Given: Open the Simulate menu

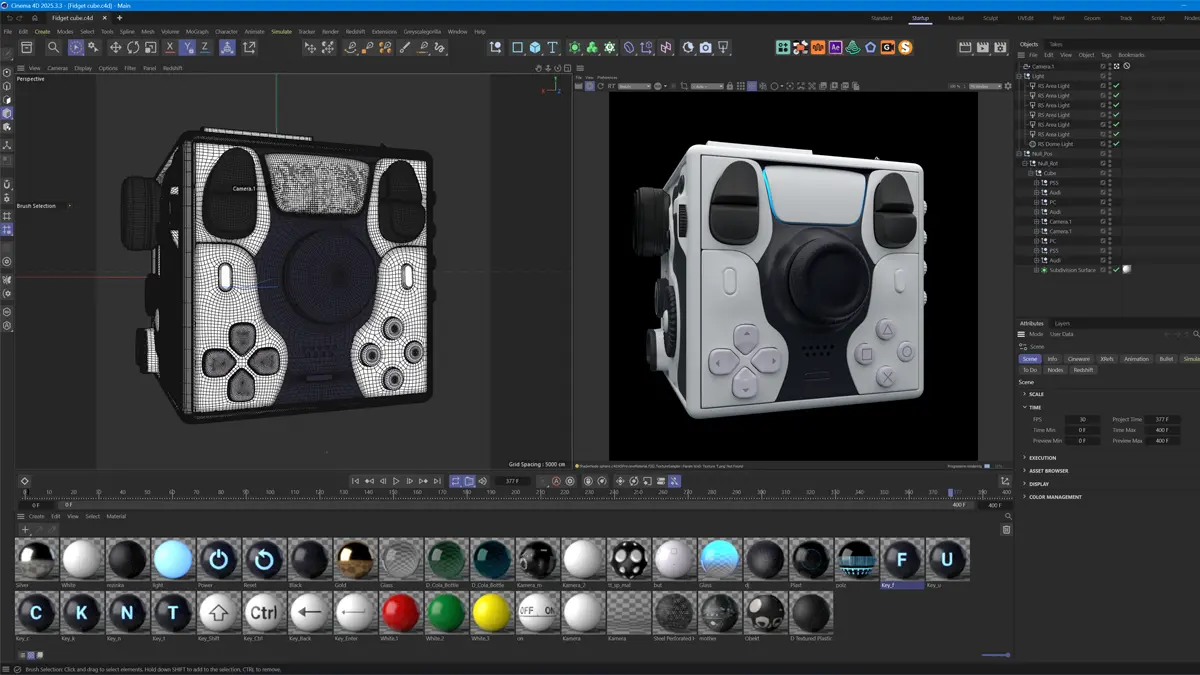Looking at the screenshot, I should [x=282, y=31].
